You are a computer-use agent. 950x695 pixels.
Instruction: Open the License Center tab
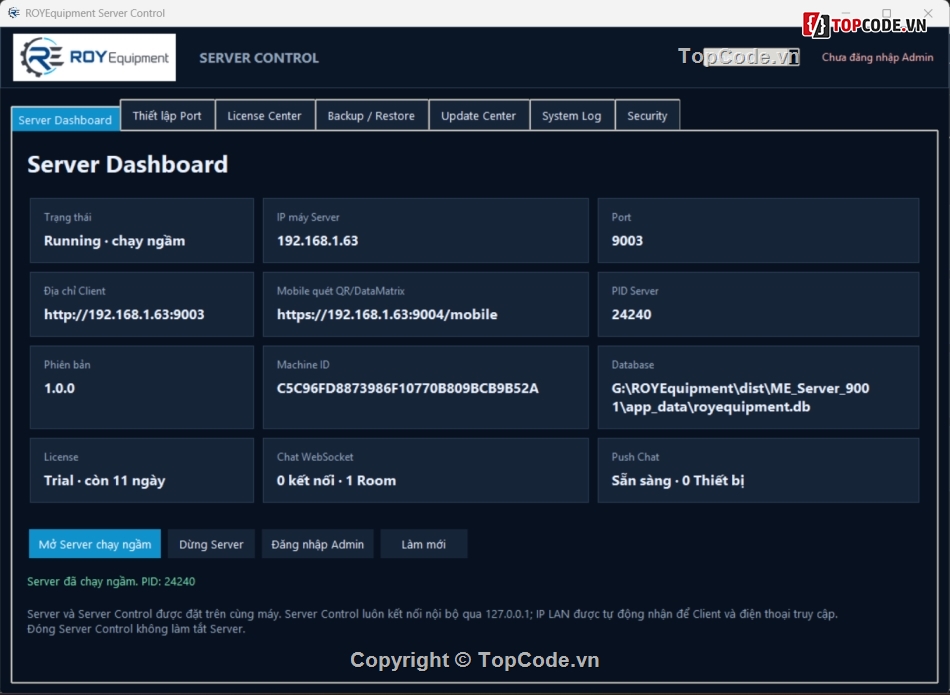(264, 115)
